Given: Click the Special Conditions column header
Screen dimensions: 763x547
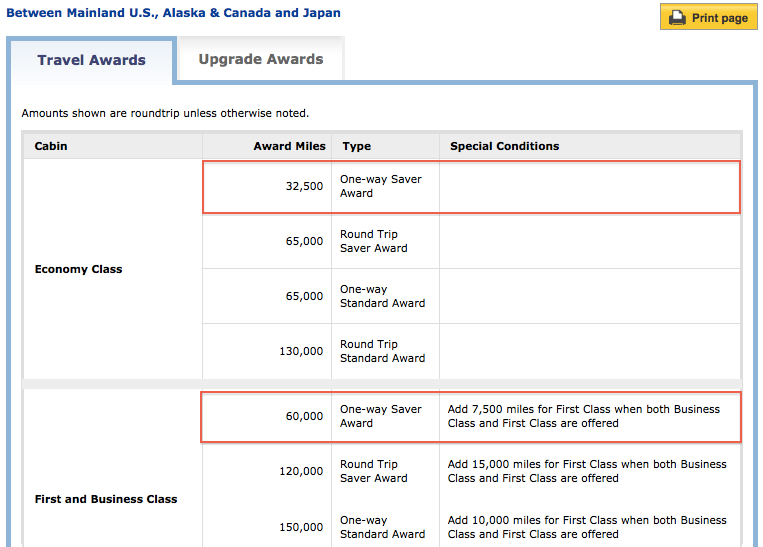Looking at the screenshot, I should pyautogui.click(x=505, y=146).
